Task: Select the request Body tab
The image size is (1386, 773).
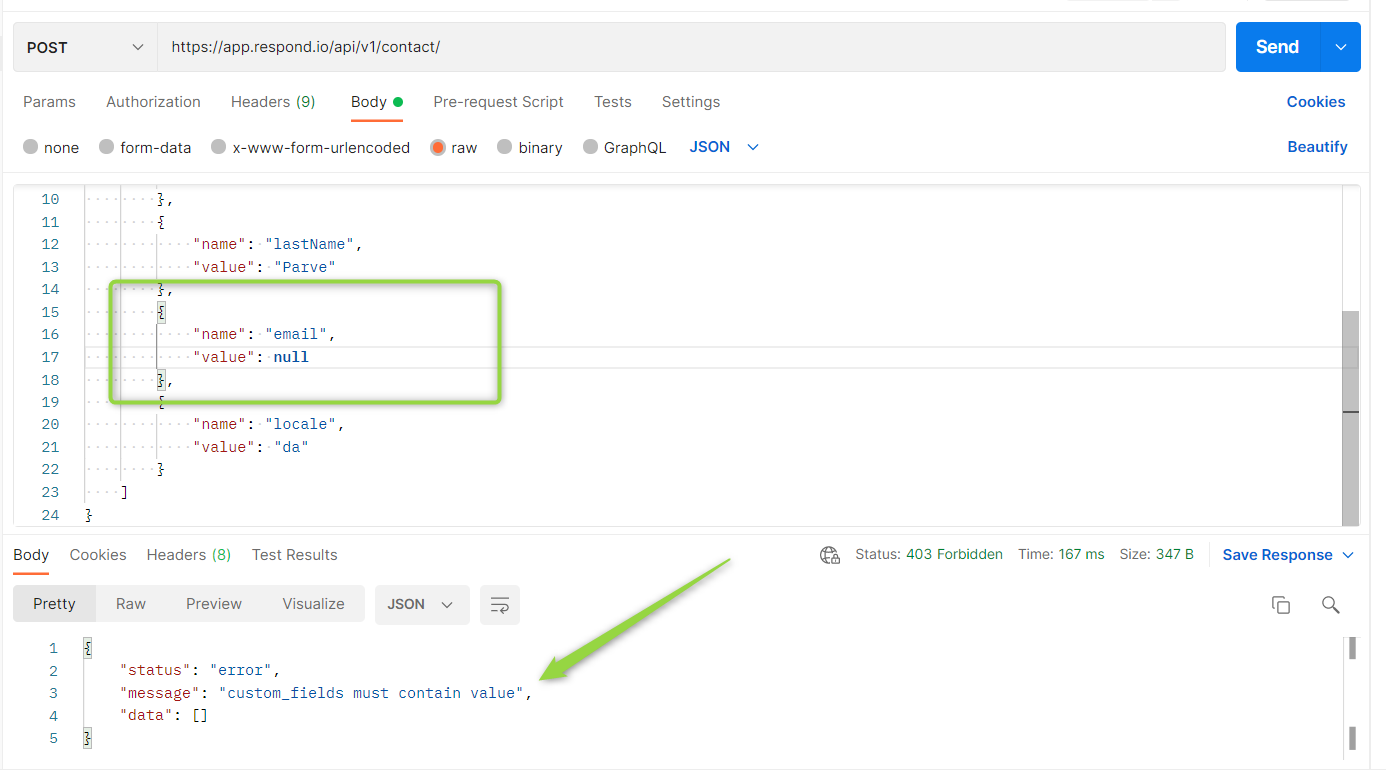Action: click(376, 102)
